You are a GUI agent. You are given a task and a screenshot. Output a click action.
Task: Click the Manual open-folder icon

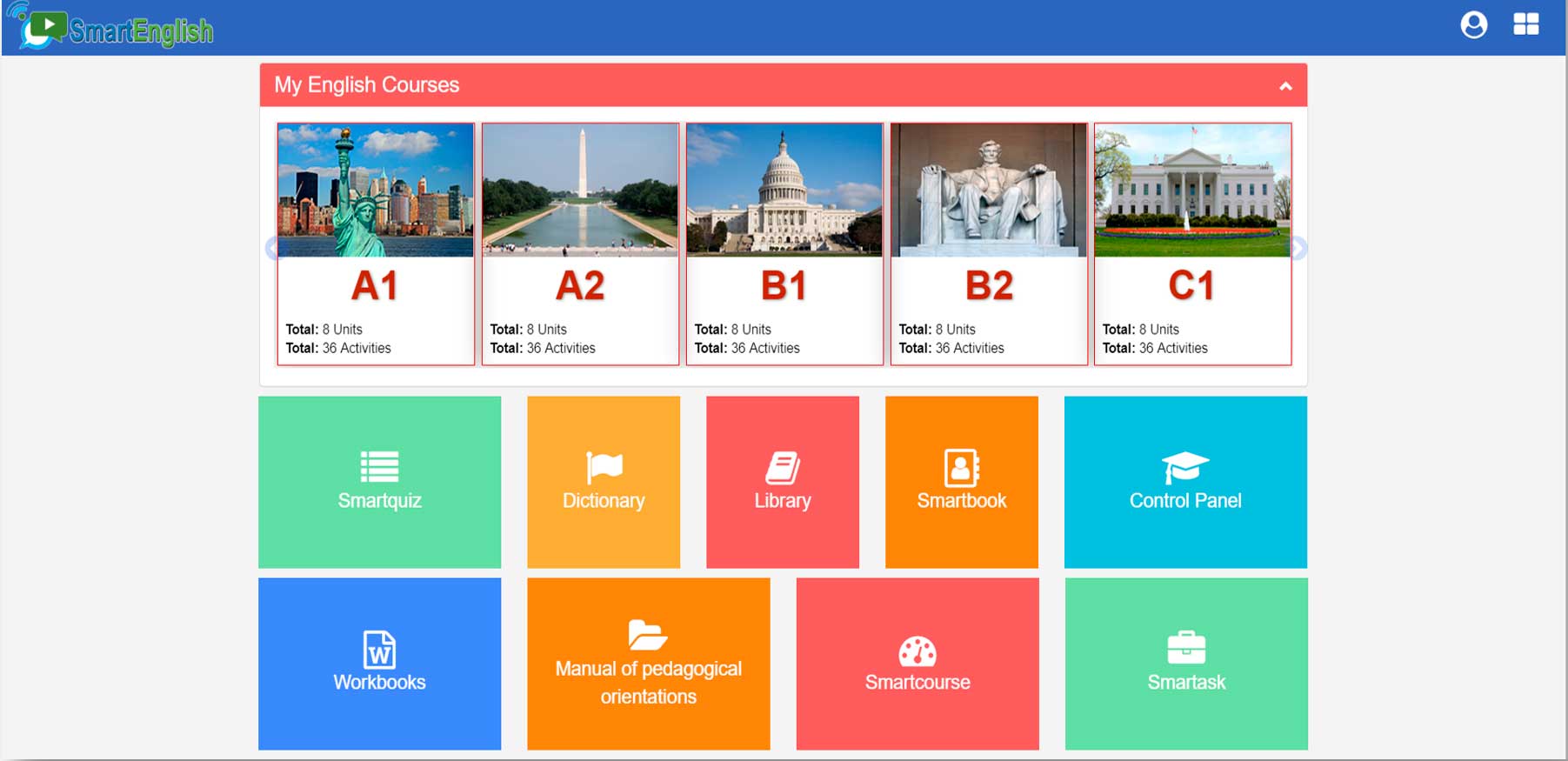click(x=648, y=635)
